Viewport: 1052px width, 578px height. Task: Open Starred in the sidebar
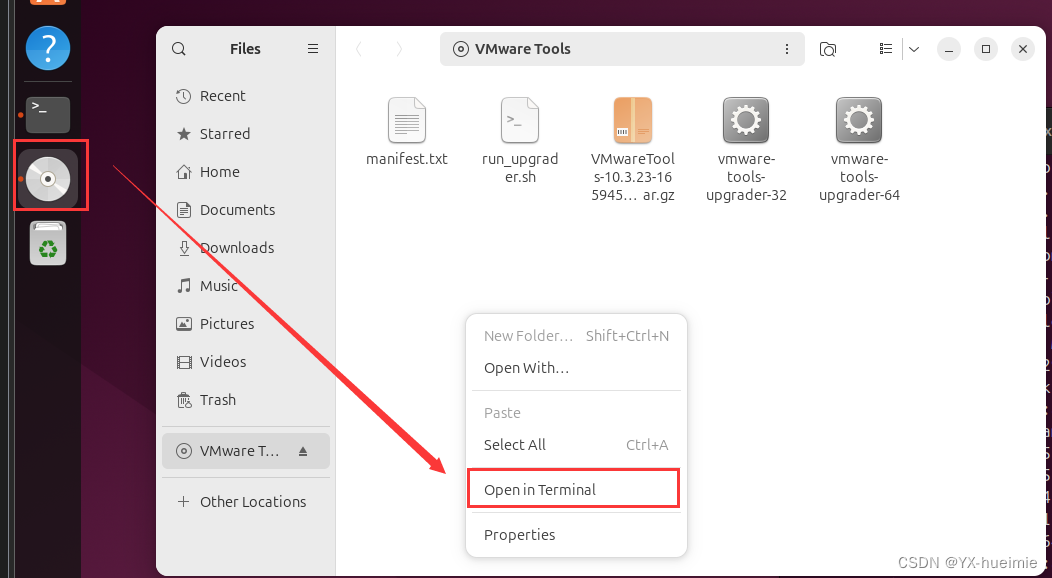pos(246,134)
